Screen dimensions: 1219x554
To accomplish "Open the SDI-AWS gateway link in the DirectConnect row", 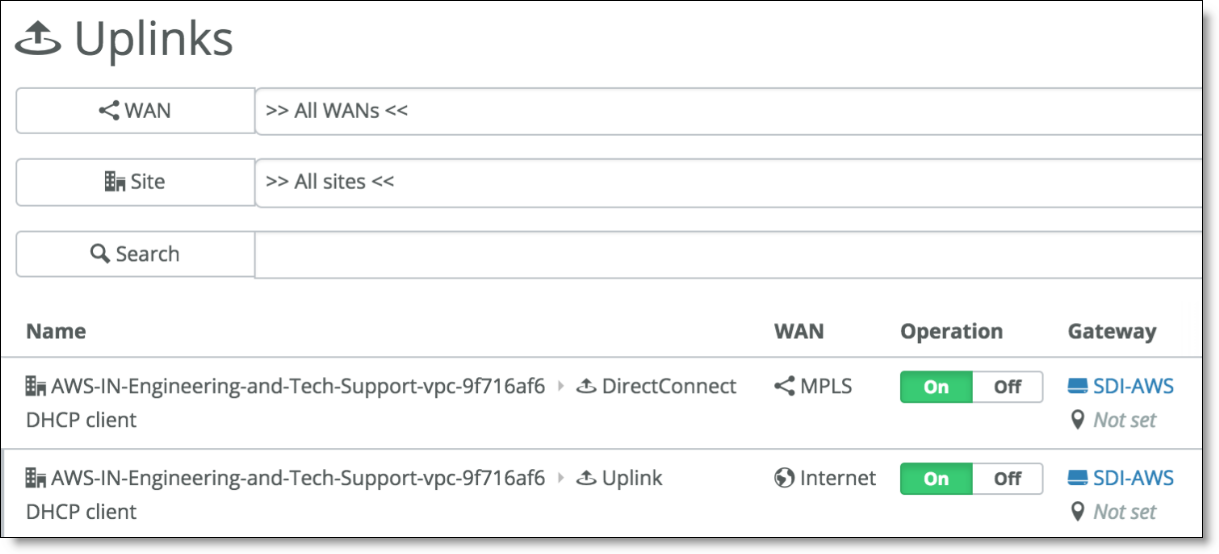I will (1133, 387).
